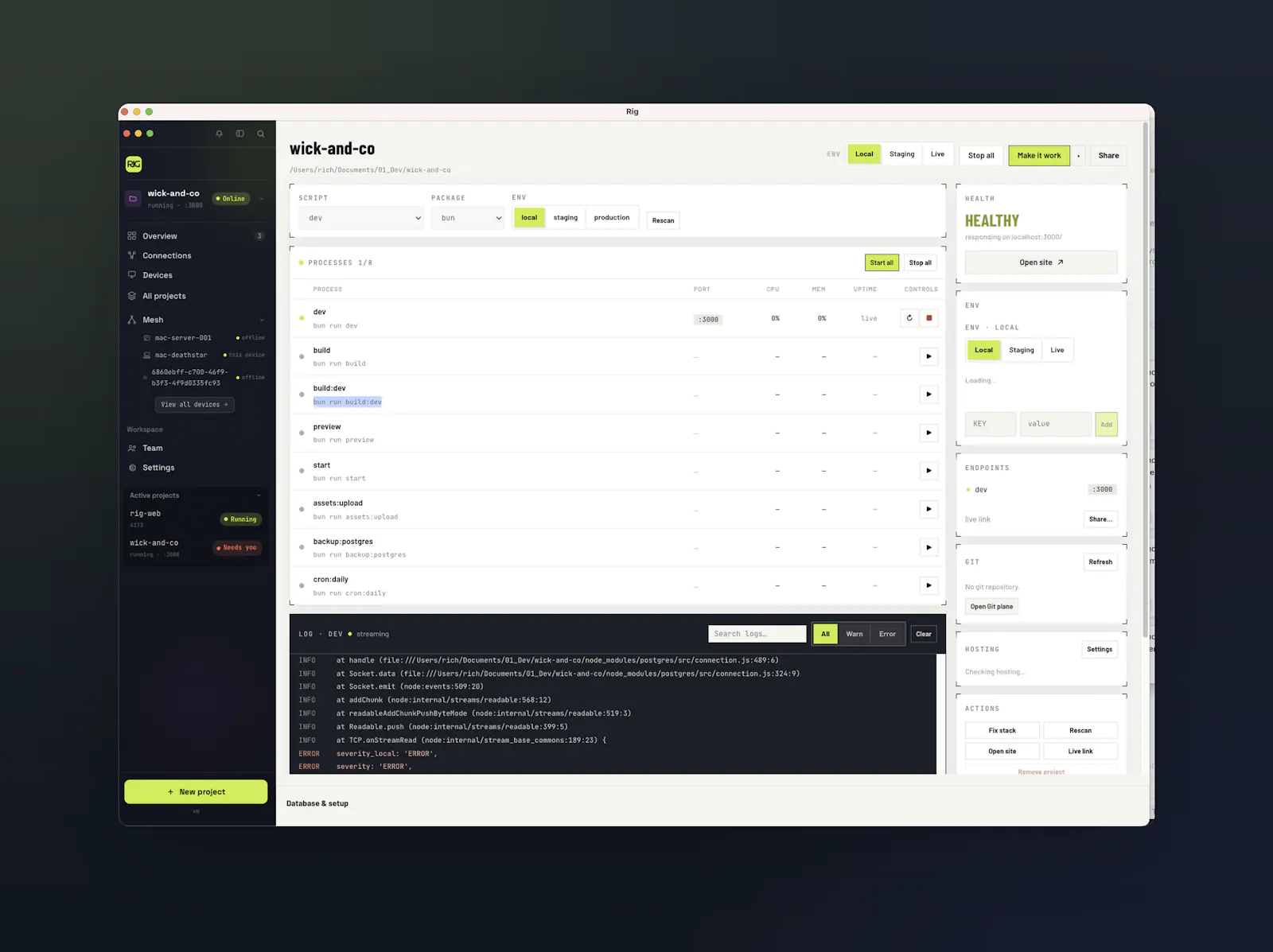Viewport: 1273px width, 952px height.
Task: Select Live in top ENV switcher
Action: point(937,154)
